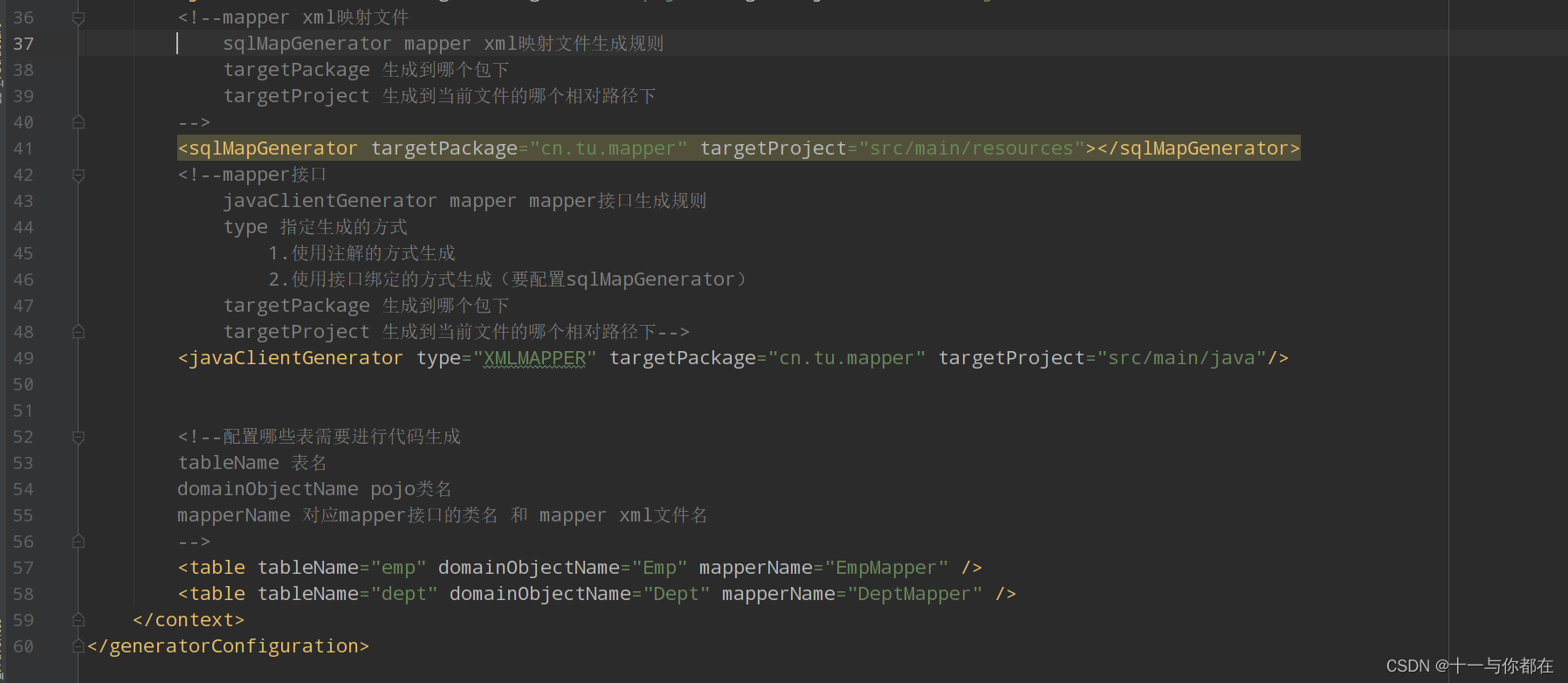The width and height of the screenshot is (1568, 683).
Task: Click line number 49 in the gutter
Action: 24,358
